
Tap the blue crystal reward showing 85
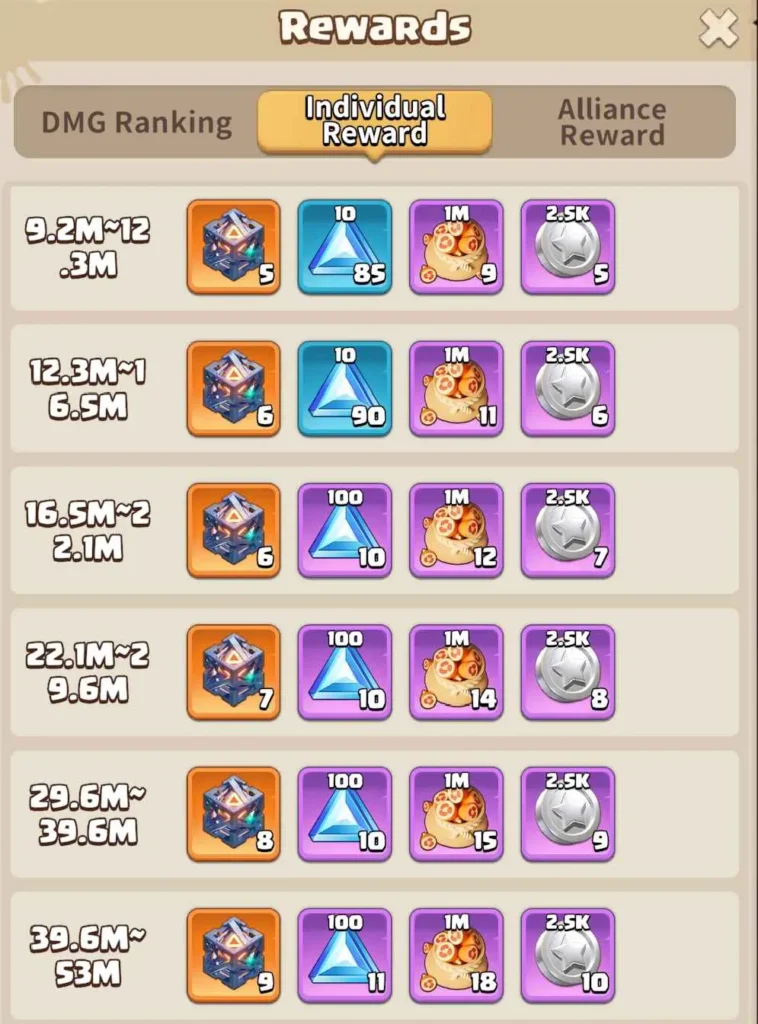(x=345, y=247)
